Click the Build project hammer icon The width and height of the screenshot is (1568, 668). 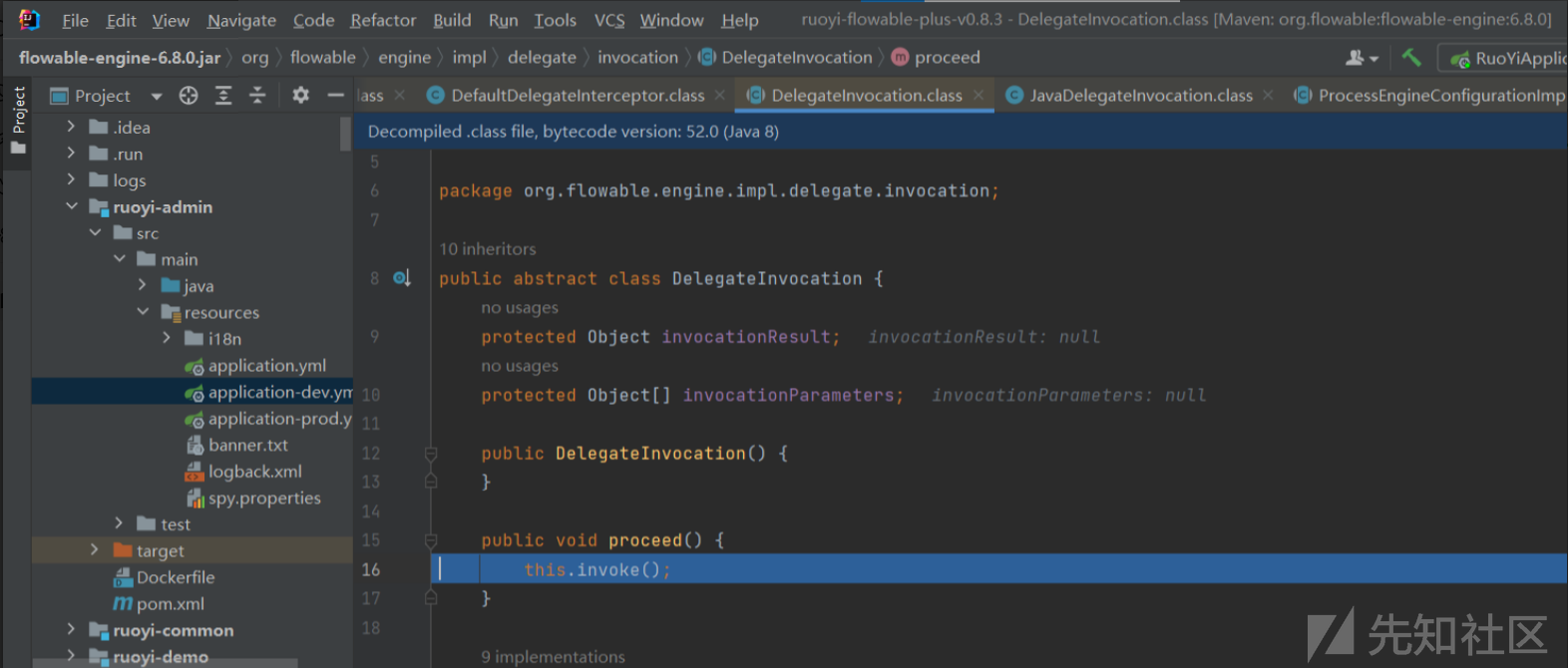point(1411,58)
